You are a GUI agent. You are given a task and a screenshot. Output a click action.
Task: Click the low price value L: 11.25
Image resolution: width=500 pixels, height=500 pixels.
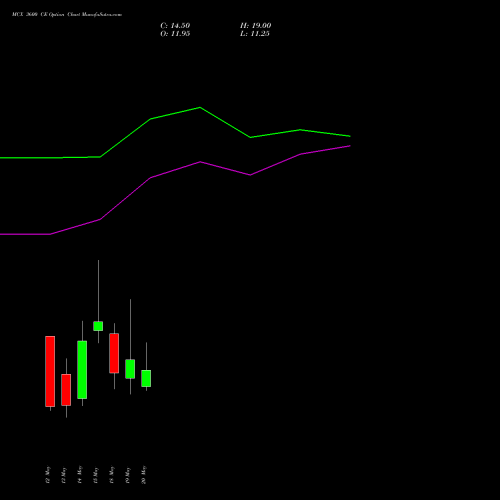tap(255, 34)
